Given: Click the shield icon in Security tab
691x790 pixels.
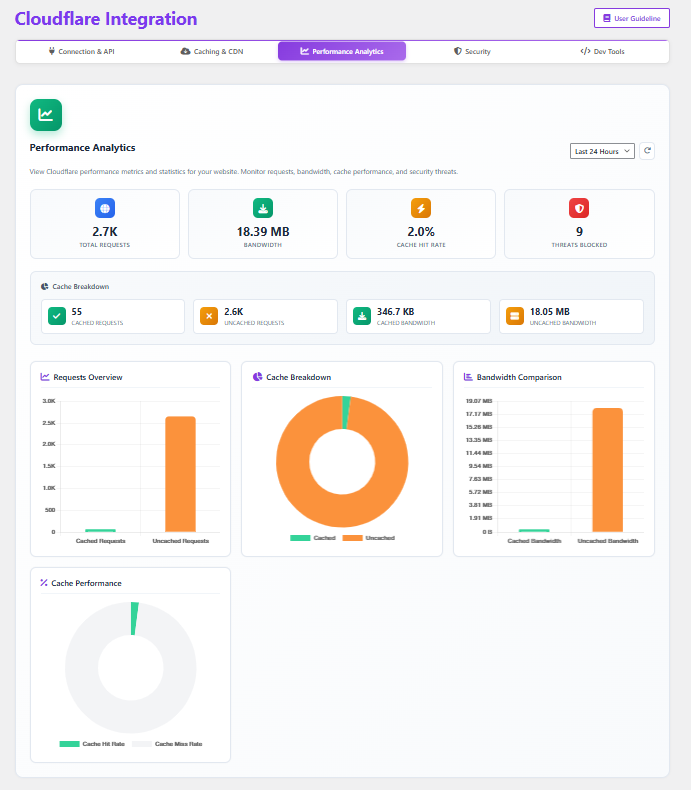Looking at the screenshot, I should (x=458, y=51).
